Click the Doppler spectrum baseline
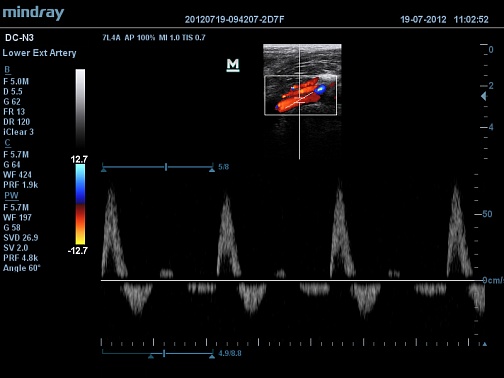 coord(292,280)
